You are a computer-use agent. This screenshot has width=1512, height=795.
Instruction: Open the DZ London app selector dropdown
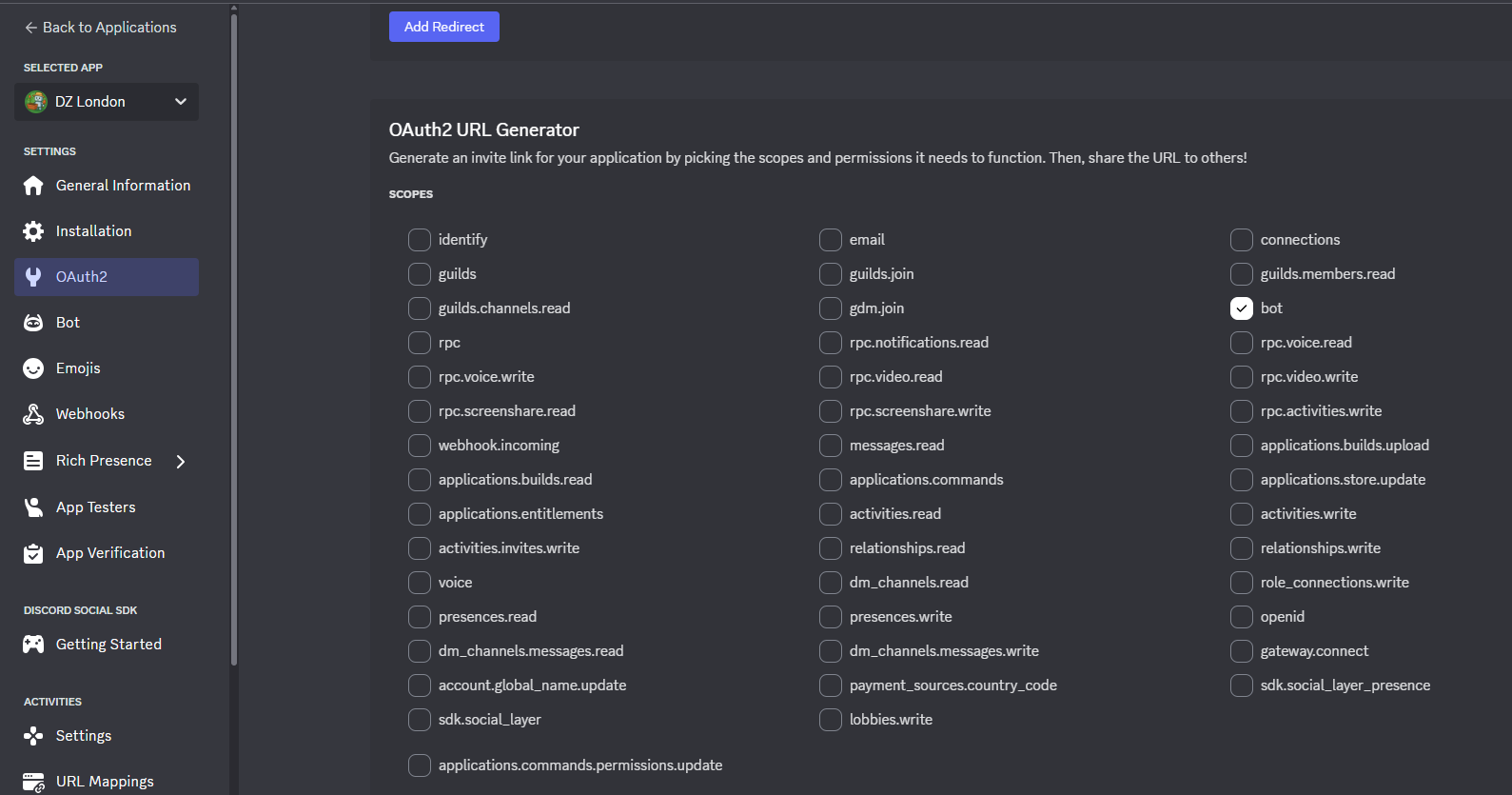pyautogui.click(x=107, y=102)
